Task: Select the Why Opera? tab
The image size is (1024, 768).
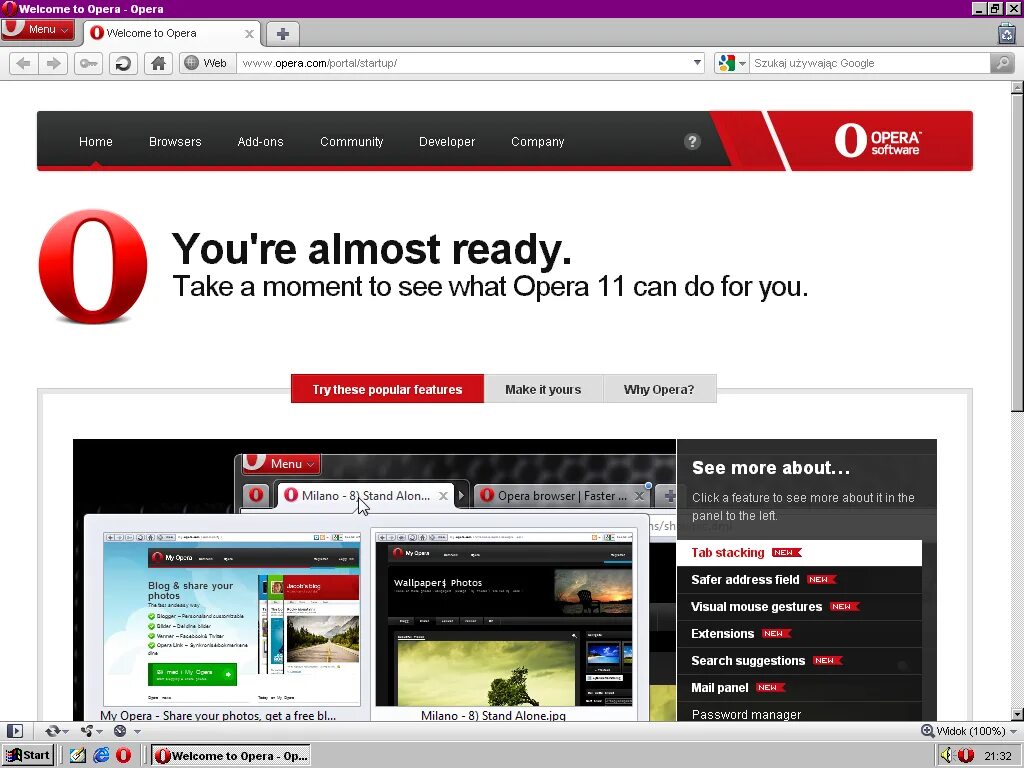Action: (660, 389)
